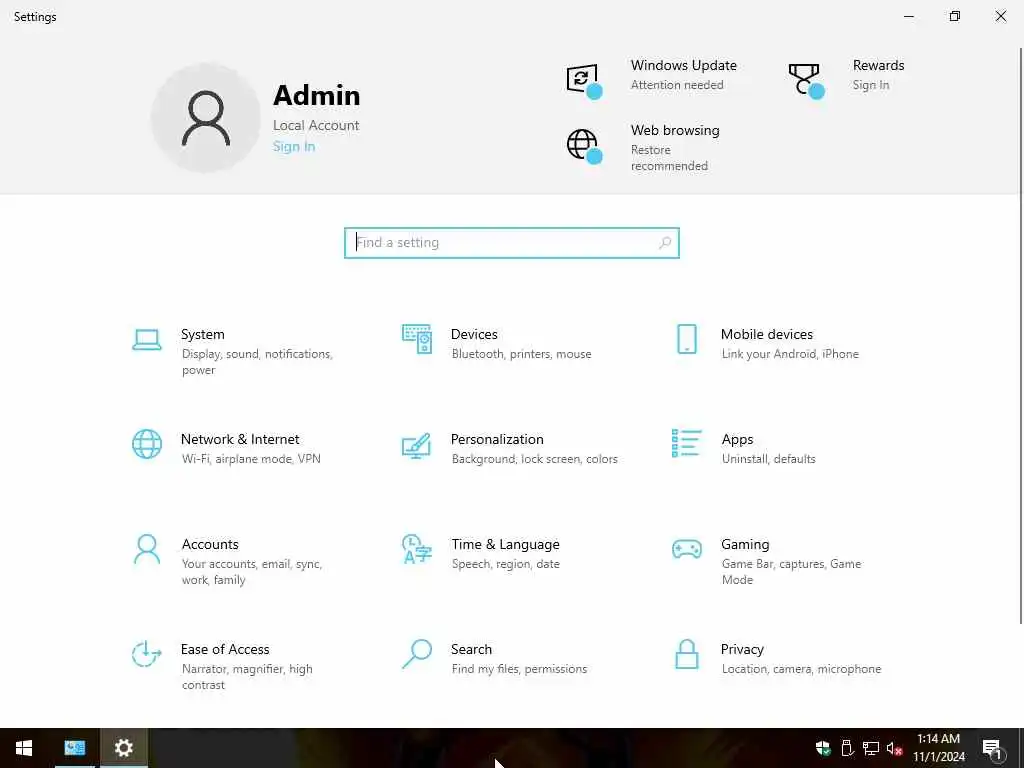1024x768 pixels.
Task: Open the Gaming controller icon
Action: click(x=686, y=549)
